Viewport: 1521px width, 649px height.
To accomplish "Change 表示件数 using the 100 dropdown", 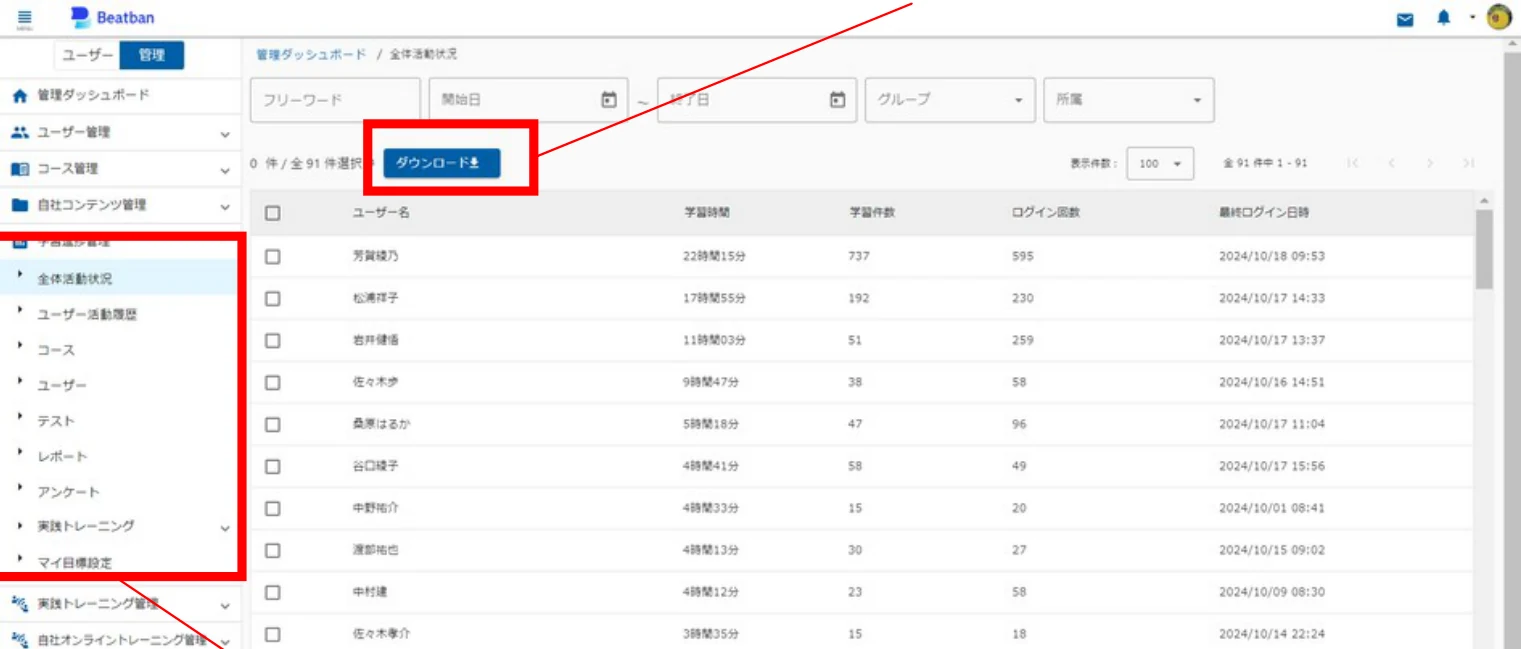I will 1160,164.
